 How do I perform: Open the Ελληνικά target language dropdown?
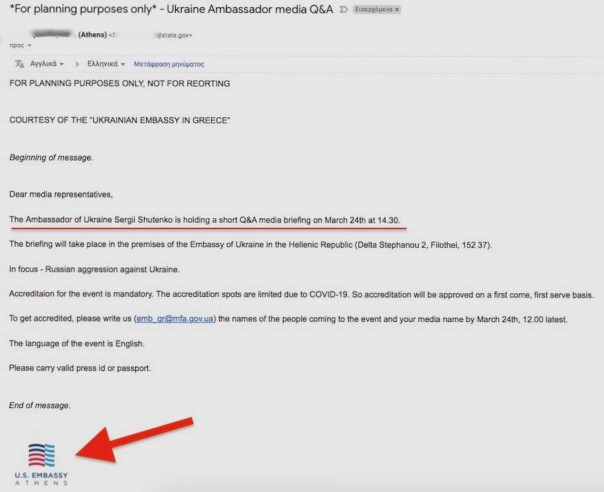(x=106, y=64)
